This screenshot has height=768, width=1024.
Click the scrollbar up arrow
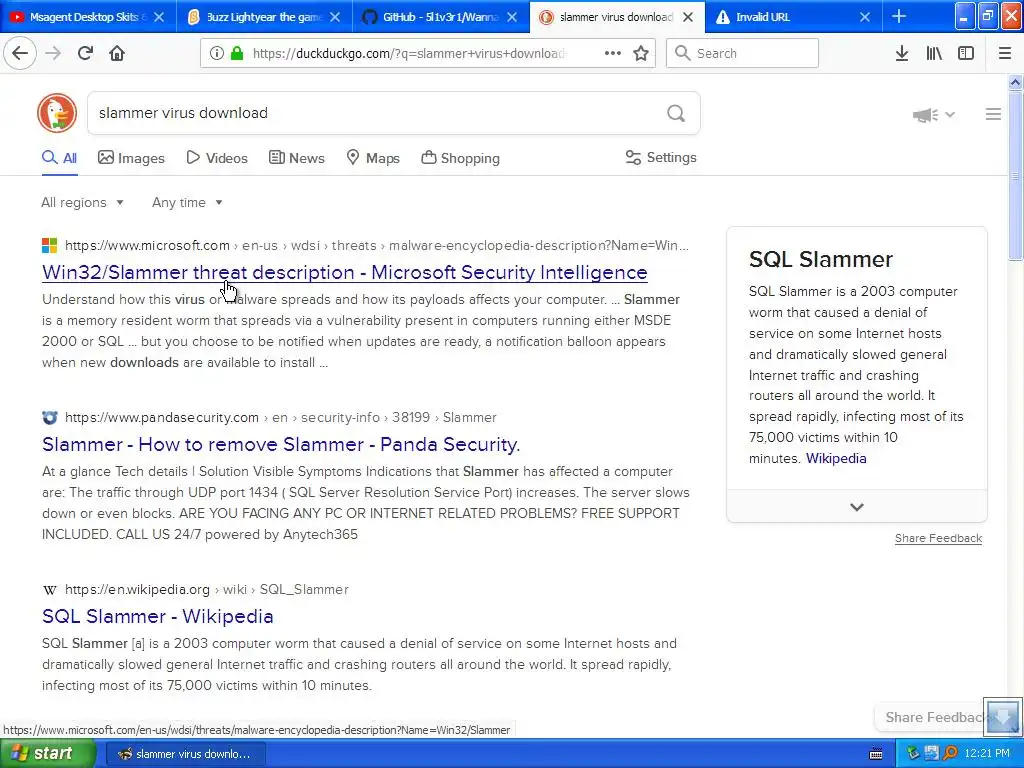(x=1015, y=82)
